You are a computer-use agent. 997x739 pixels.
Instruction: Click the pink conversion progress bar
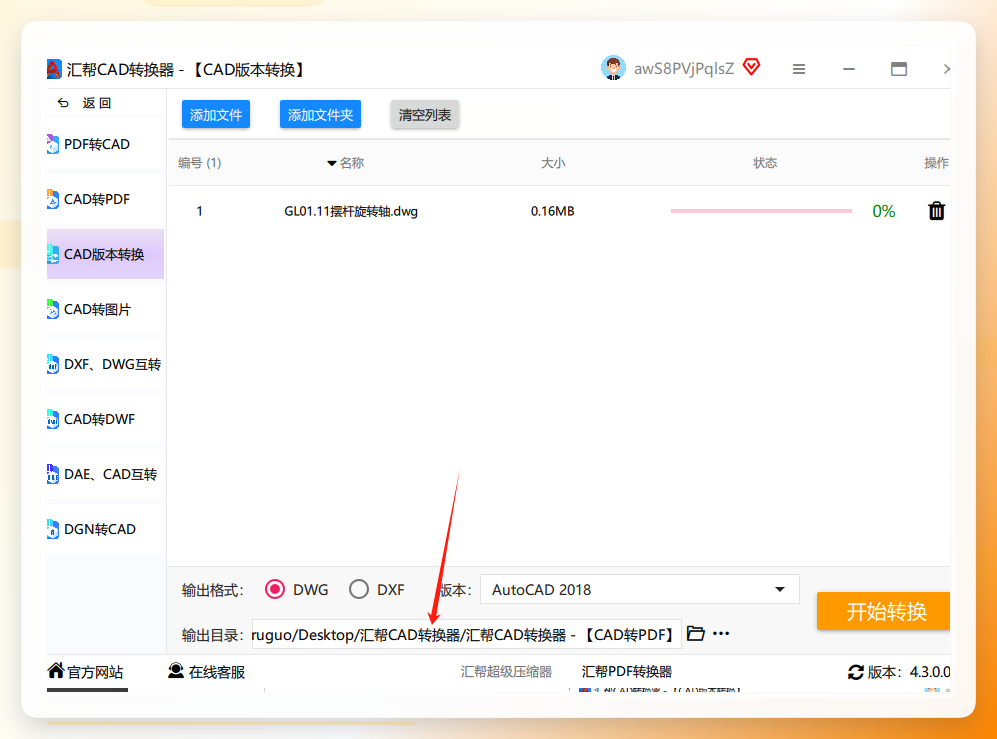761,211
